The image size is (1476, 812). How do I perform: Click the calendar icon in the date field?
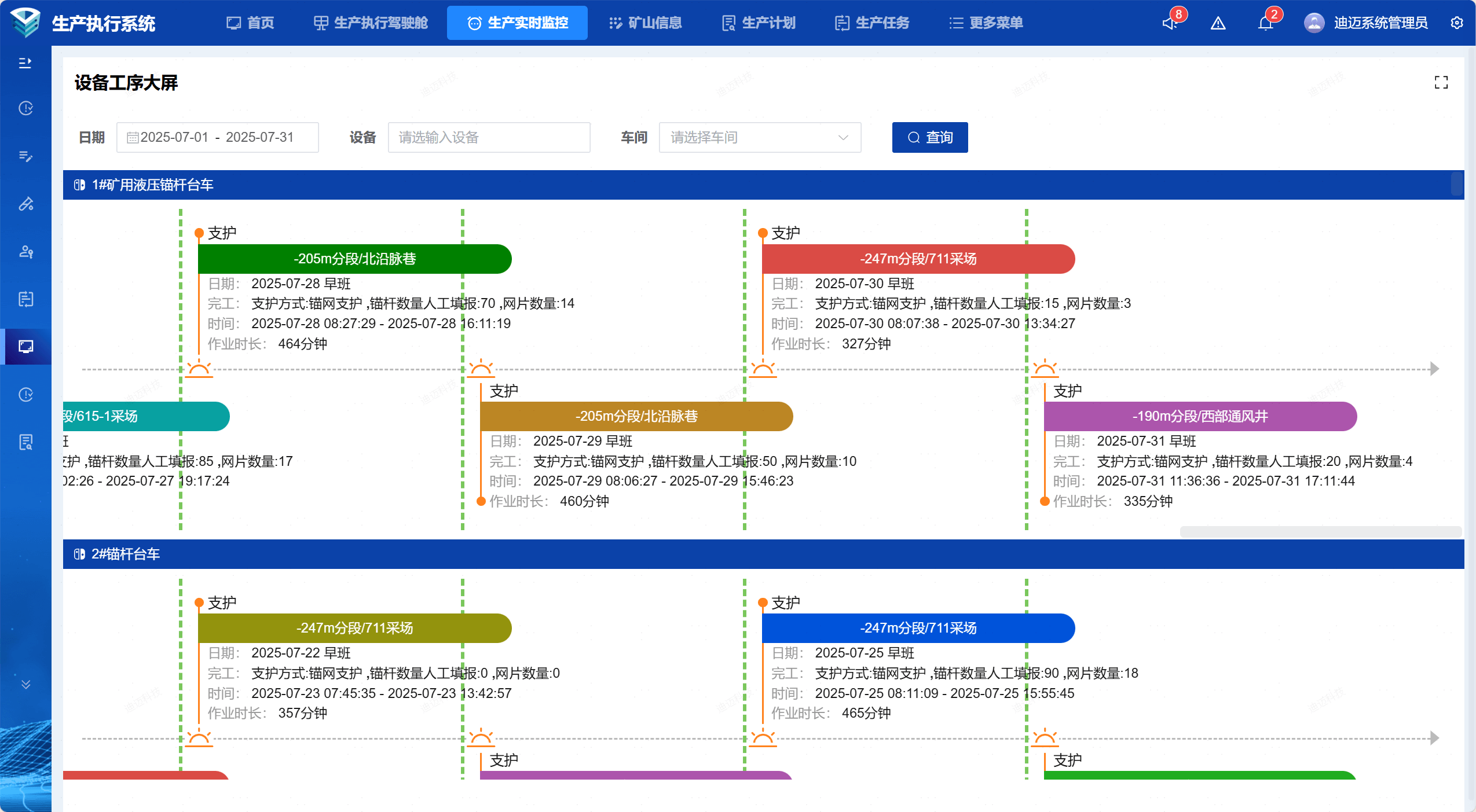(133, 138)
